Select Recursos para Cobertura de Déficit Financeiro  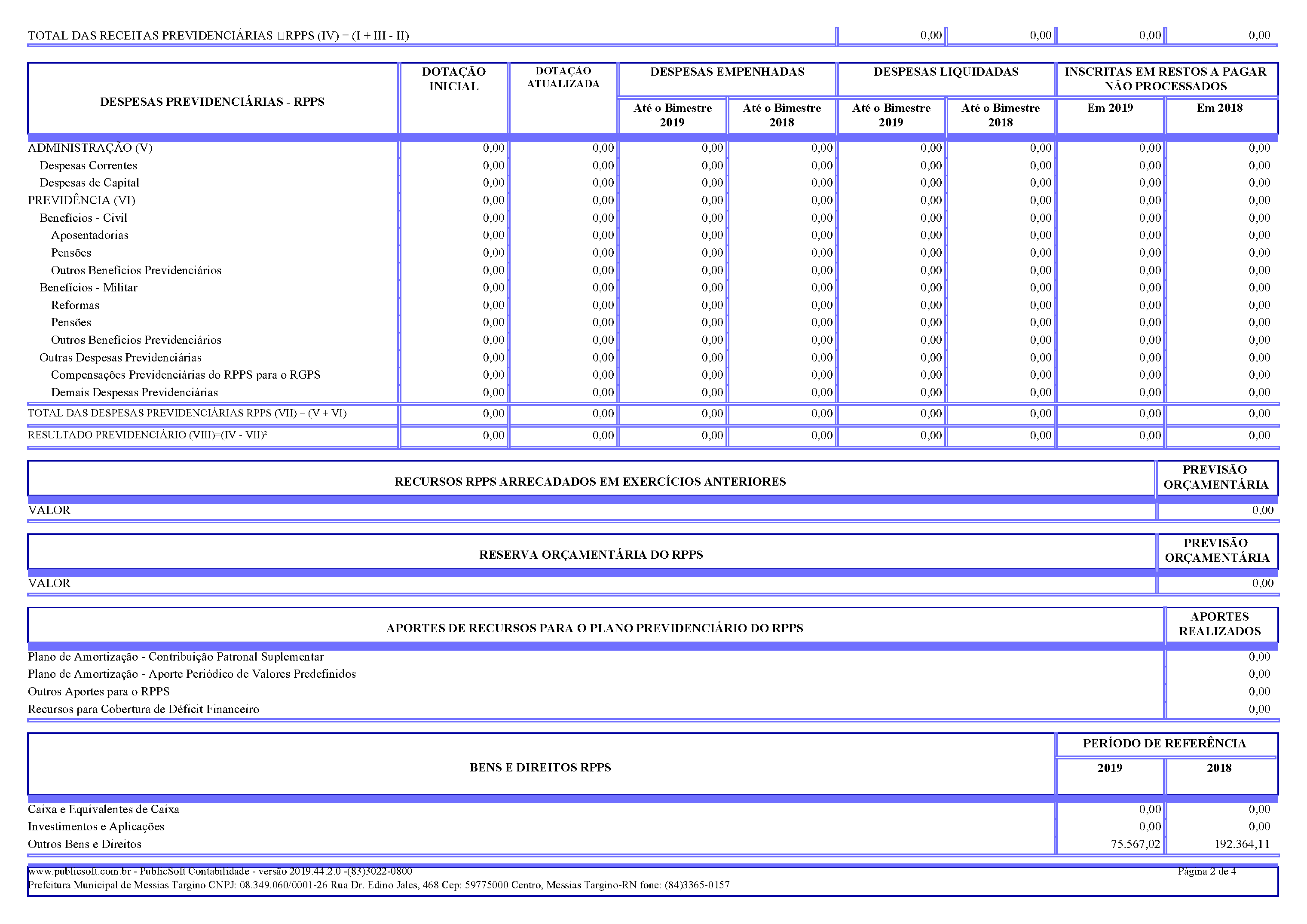click(144, 710)
